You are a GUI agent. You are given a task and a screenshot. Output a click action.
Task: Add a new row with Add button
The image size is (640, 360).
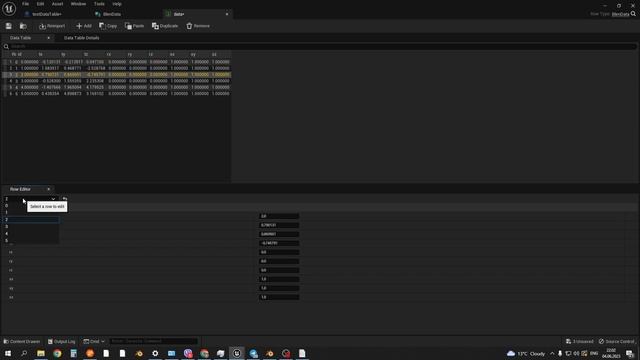(x=84, y=26)
